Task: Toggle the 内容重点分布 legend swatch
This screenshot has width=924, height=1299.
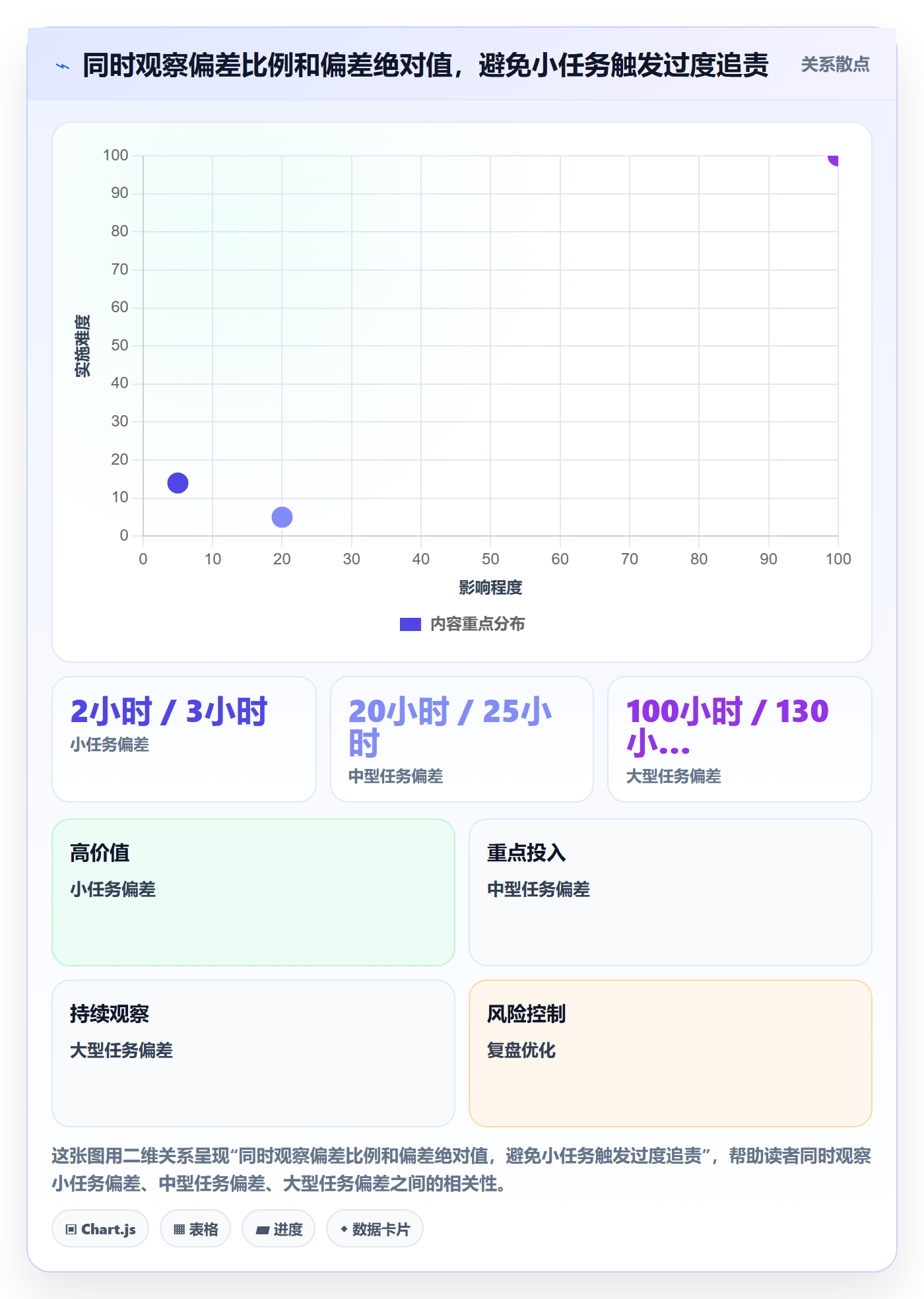Action: [x=410, y=624]
